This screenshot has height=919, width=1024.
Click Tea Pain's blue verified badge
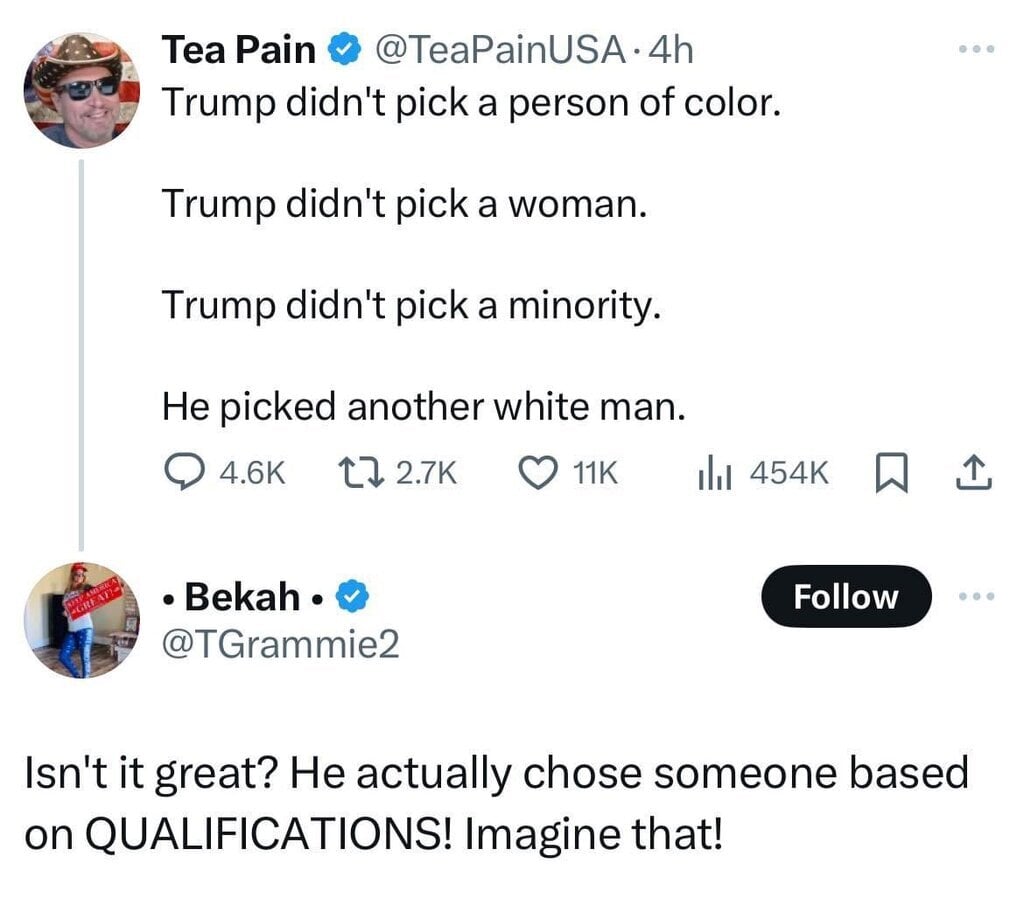[x=344, y=50]
